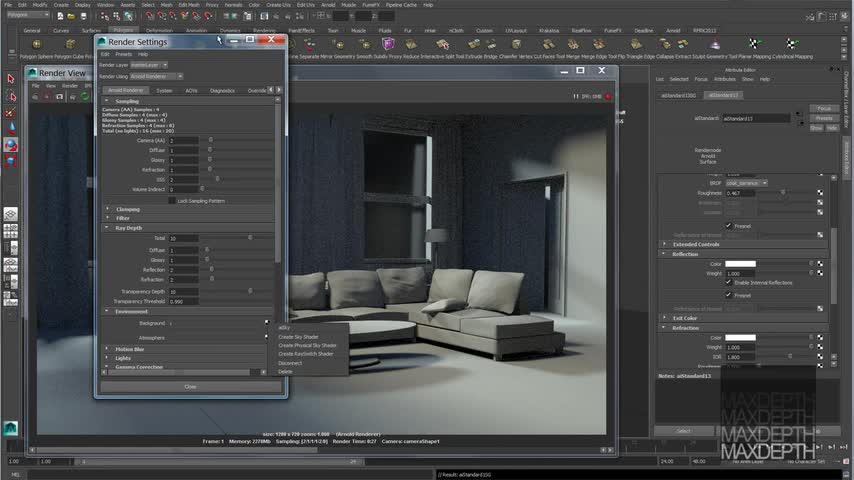
Task: Click the Reflection Color white swatch
Action: coord(740,264)
